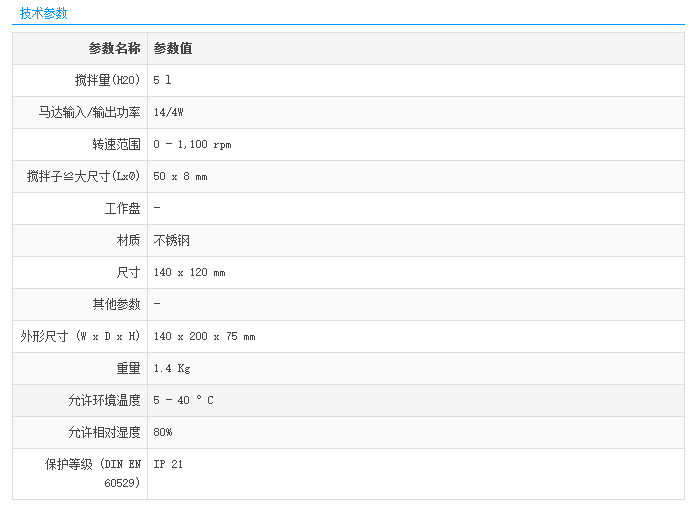Click the 参数值 column header
Image resolution: width=690 pixels, height=505 pixels.
point(173,48)
